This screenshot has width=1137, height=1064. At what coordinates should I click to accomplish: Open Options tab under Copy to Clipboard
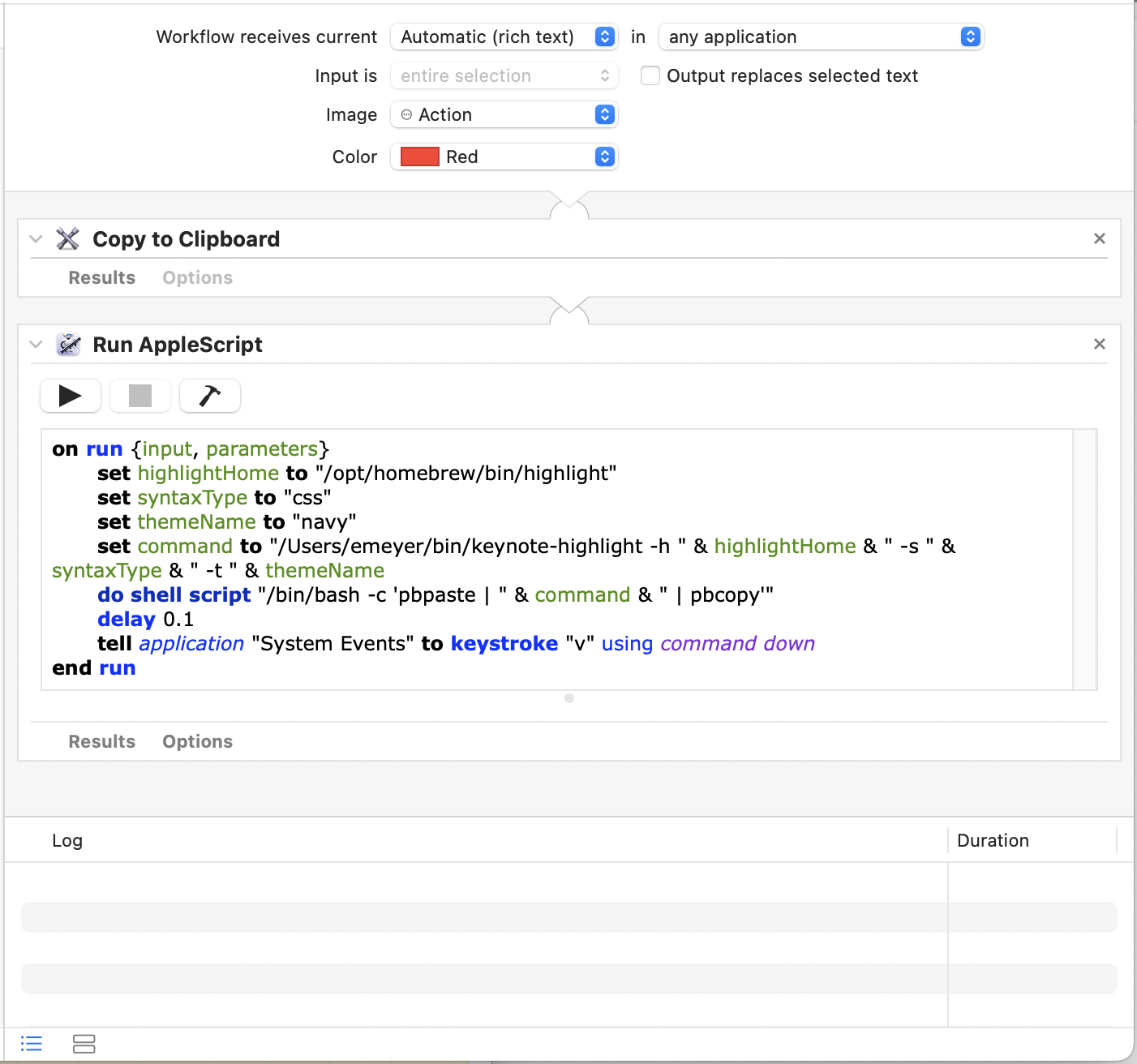198,277
